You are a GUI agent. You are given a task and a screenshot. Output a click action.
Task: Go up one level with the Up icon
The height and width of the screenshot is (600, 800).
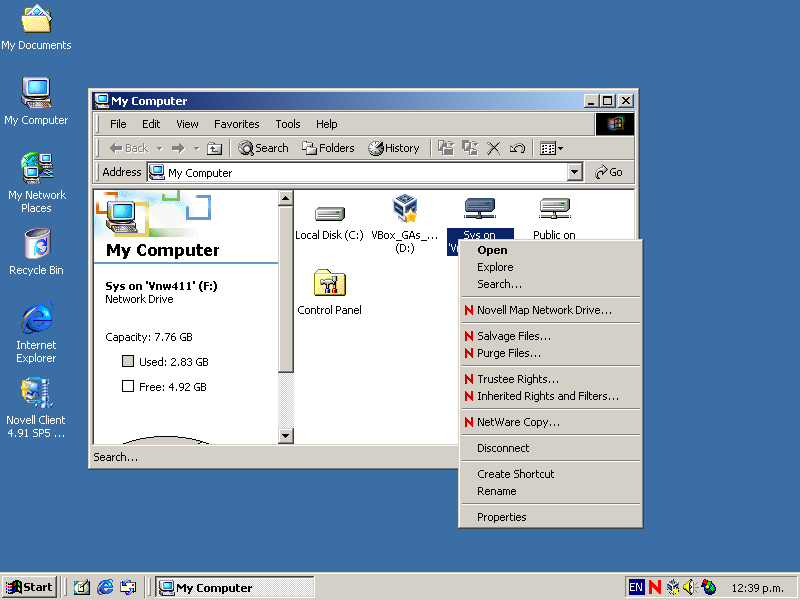click(x=214, y=148)
